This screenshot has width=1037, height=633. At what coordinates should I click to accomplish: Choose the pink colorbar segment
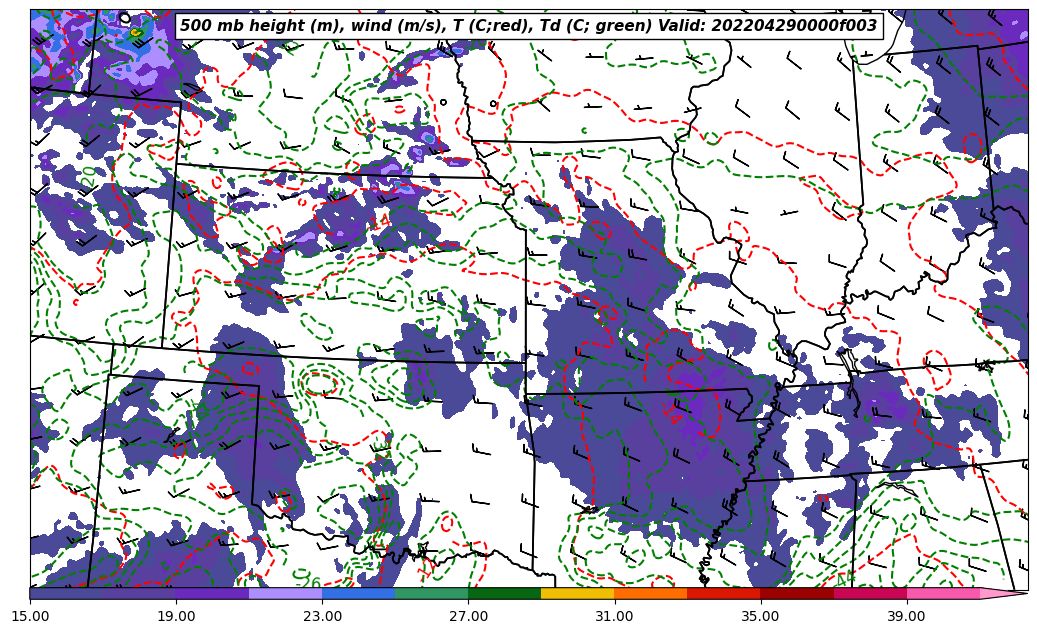pyautogui.click(x=942, y=593)
